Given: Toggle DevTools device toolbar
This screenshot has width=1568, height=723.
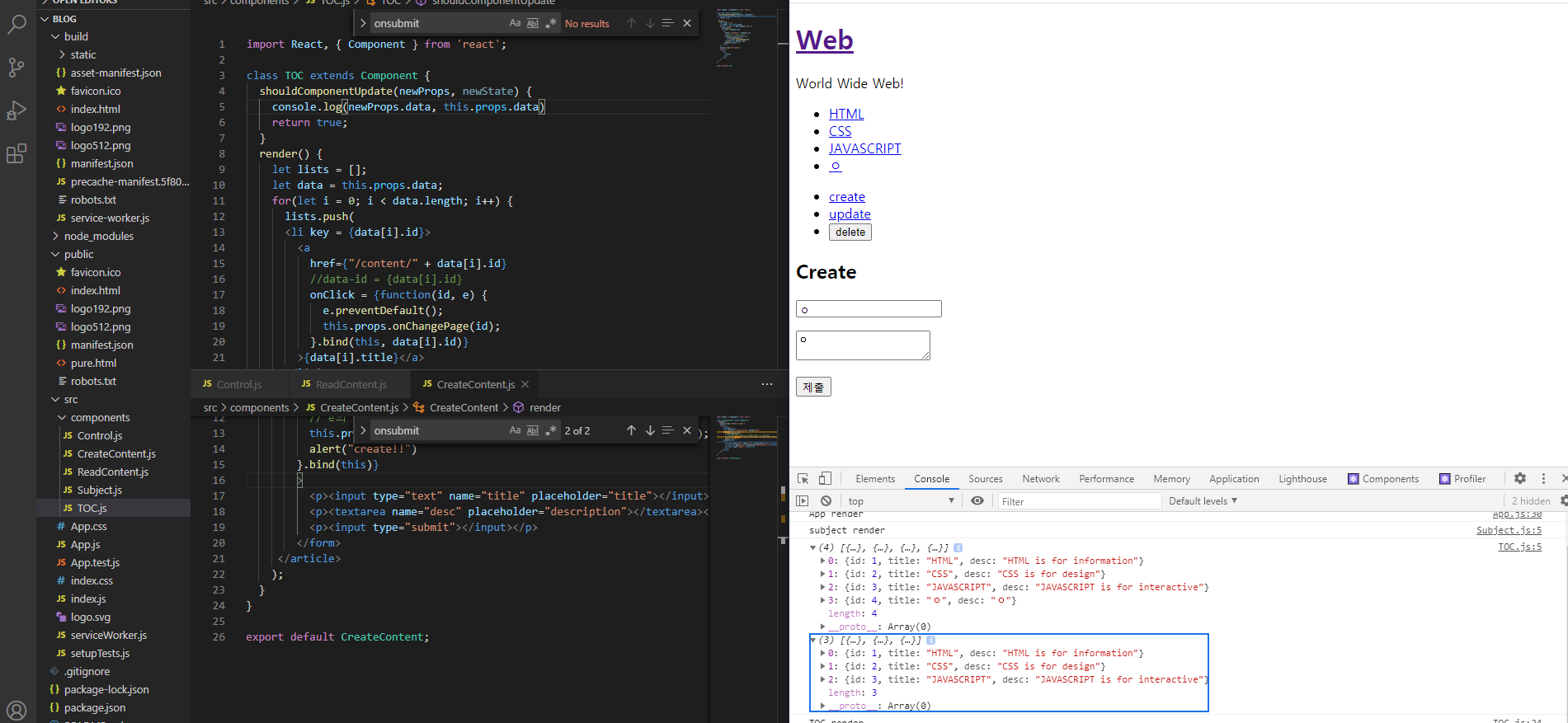Looking at the screenshot, I should click(825, 478).
